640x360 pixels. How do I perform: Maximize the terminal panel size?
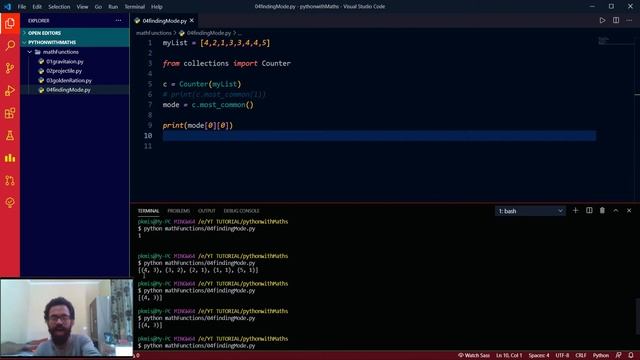[x=616, y=211]
